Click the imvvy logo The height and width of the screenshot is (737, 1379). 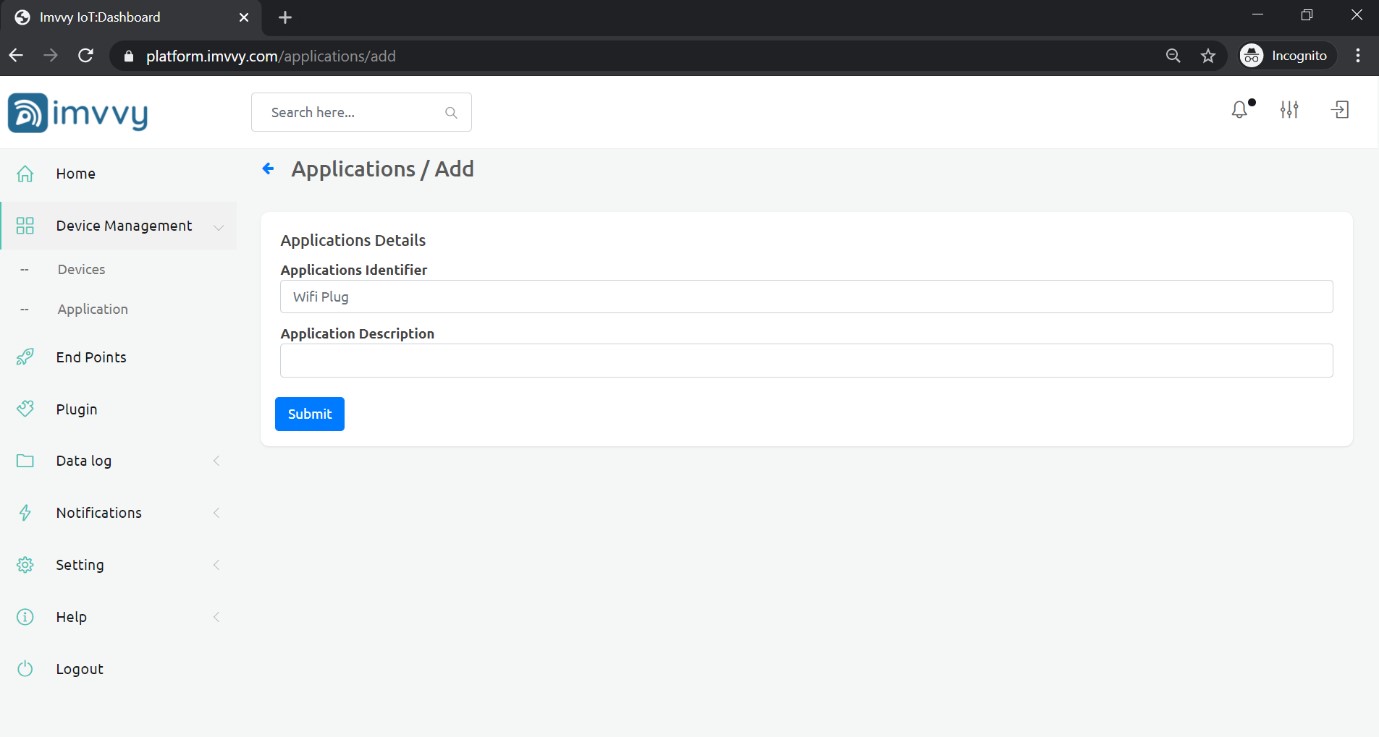point(78,112)
